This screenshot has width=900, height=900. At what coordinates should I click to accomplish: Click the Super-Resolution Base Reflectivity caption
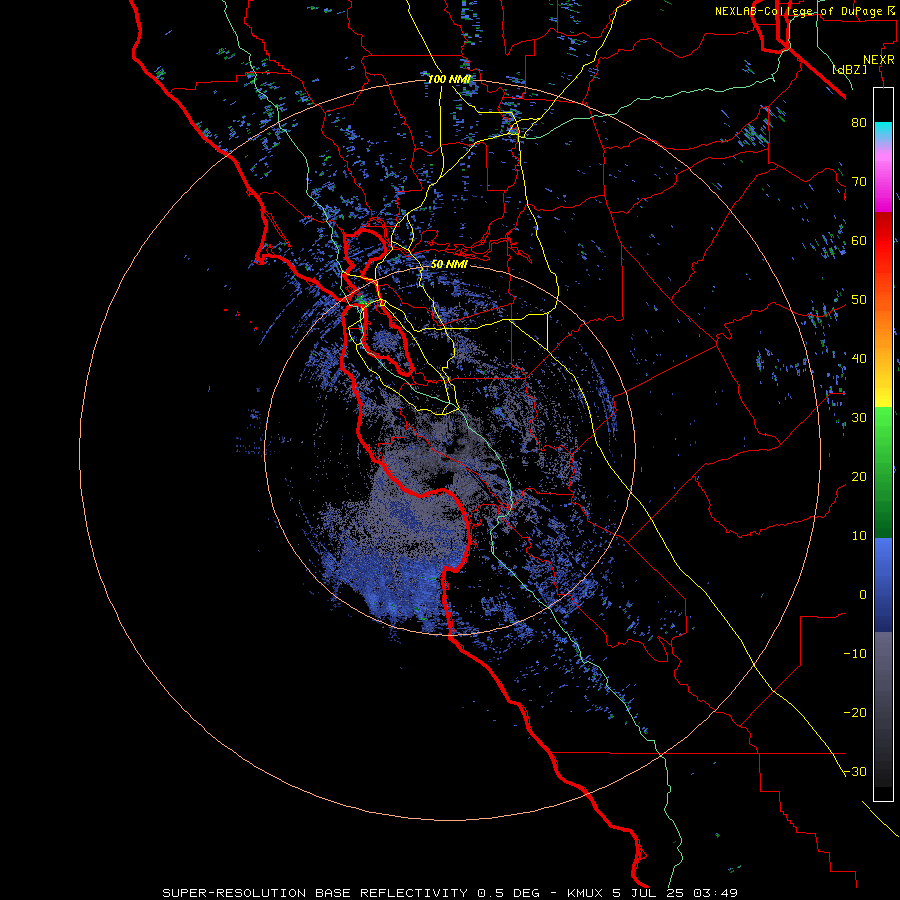coord(450,893)
